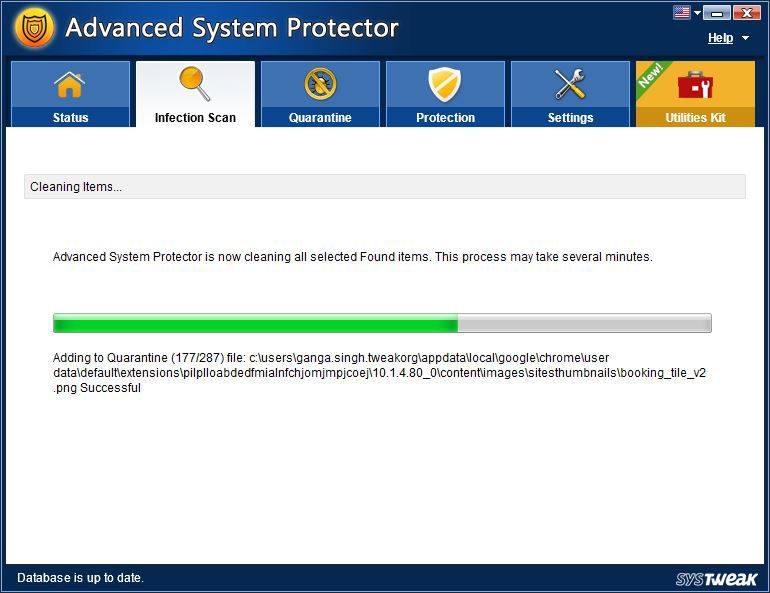Open the Help menu
The image size is (770, 593).
[x=720, y=38]
